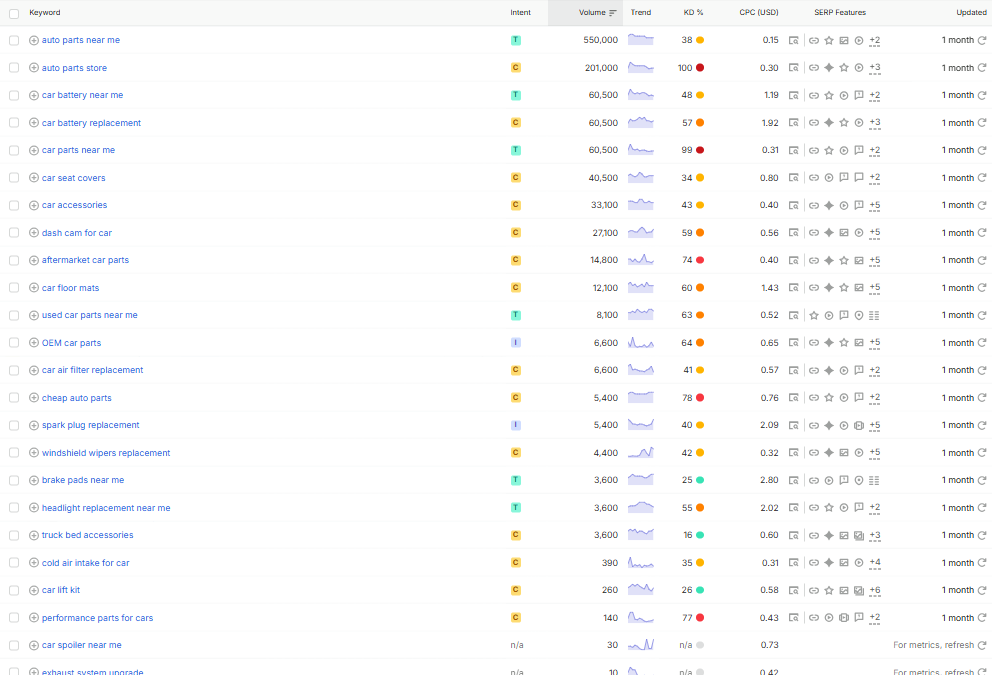Check the spark plug replacement row box

tap(14, 426)
